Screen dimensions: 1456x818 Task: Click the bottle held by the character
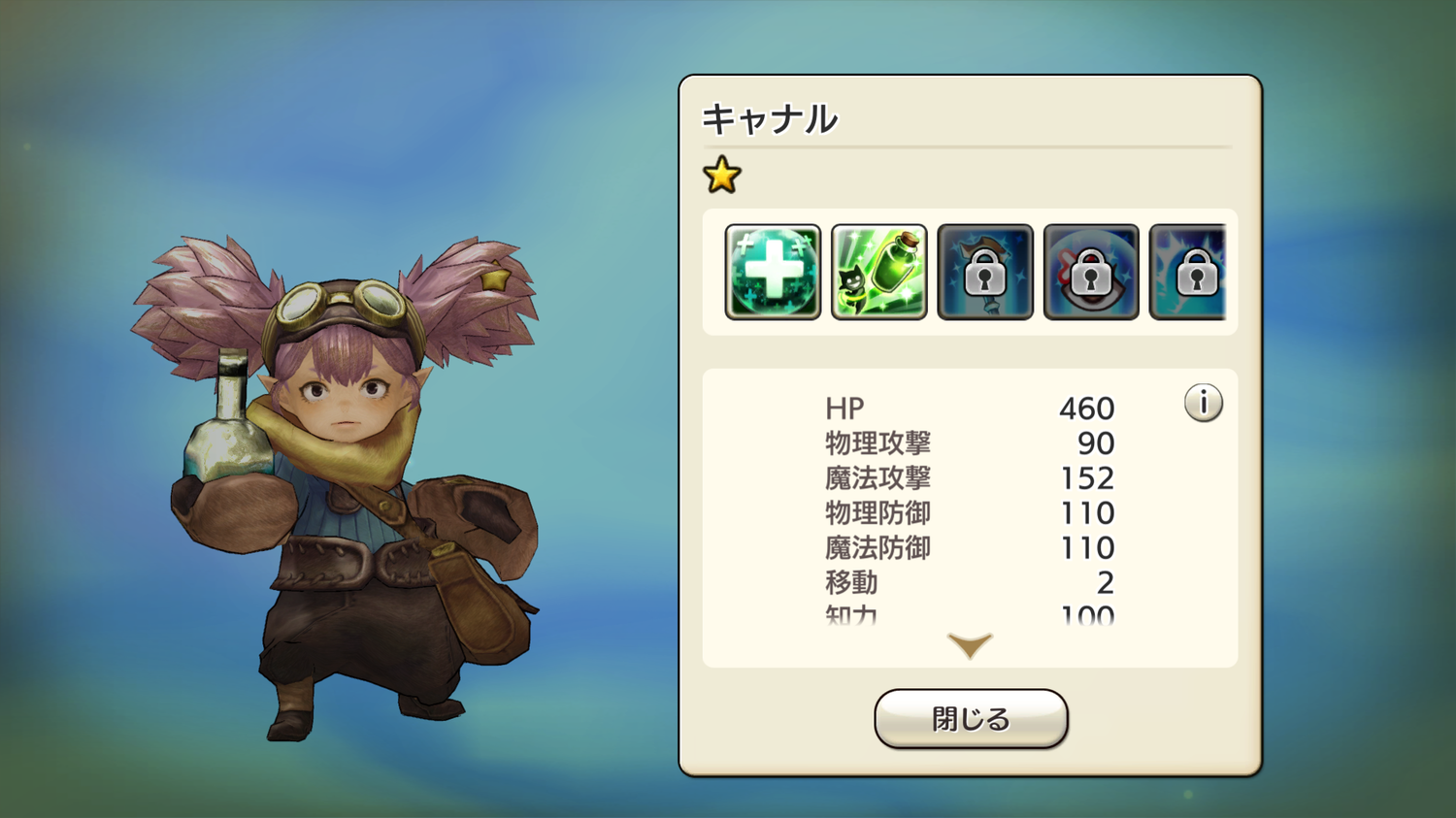[229, 417]
